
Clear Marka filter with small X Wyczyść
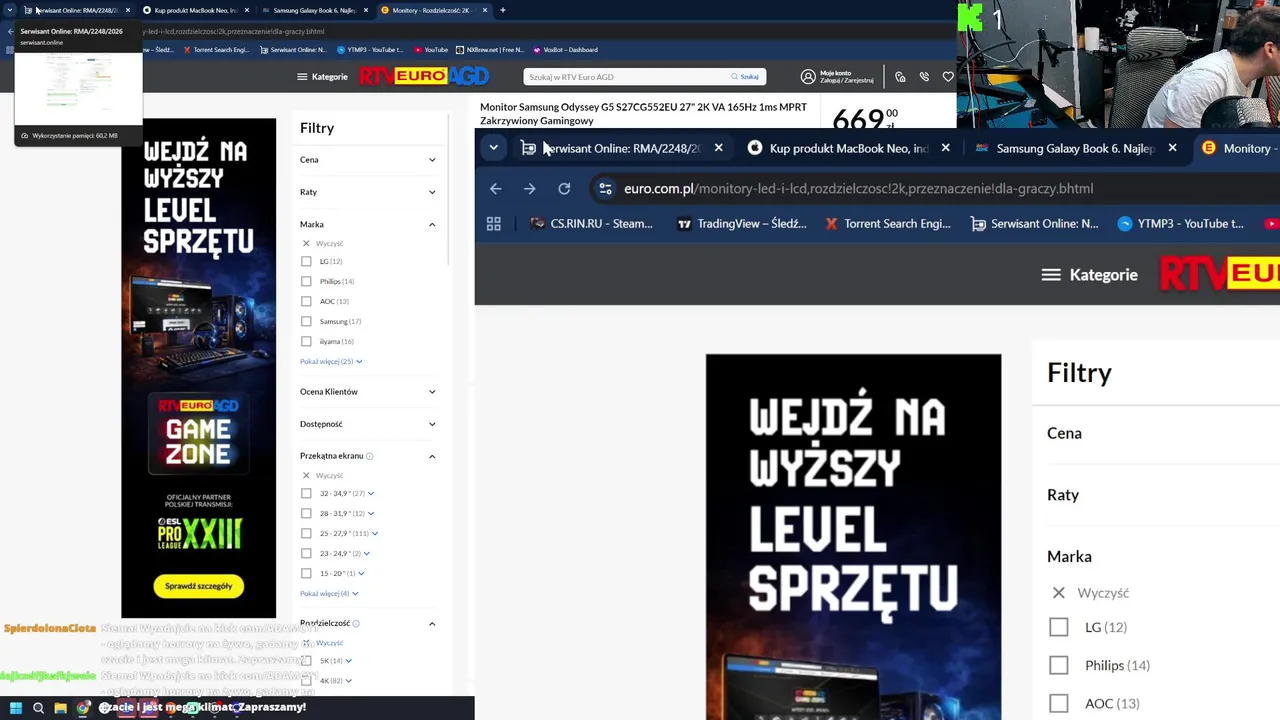(x=322, y=243)
